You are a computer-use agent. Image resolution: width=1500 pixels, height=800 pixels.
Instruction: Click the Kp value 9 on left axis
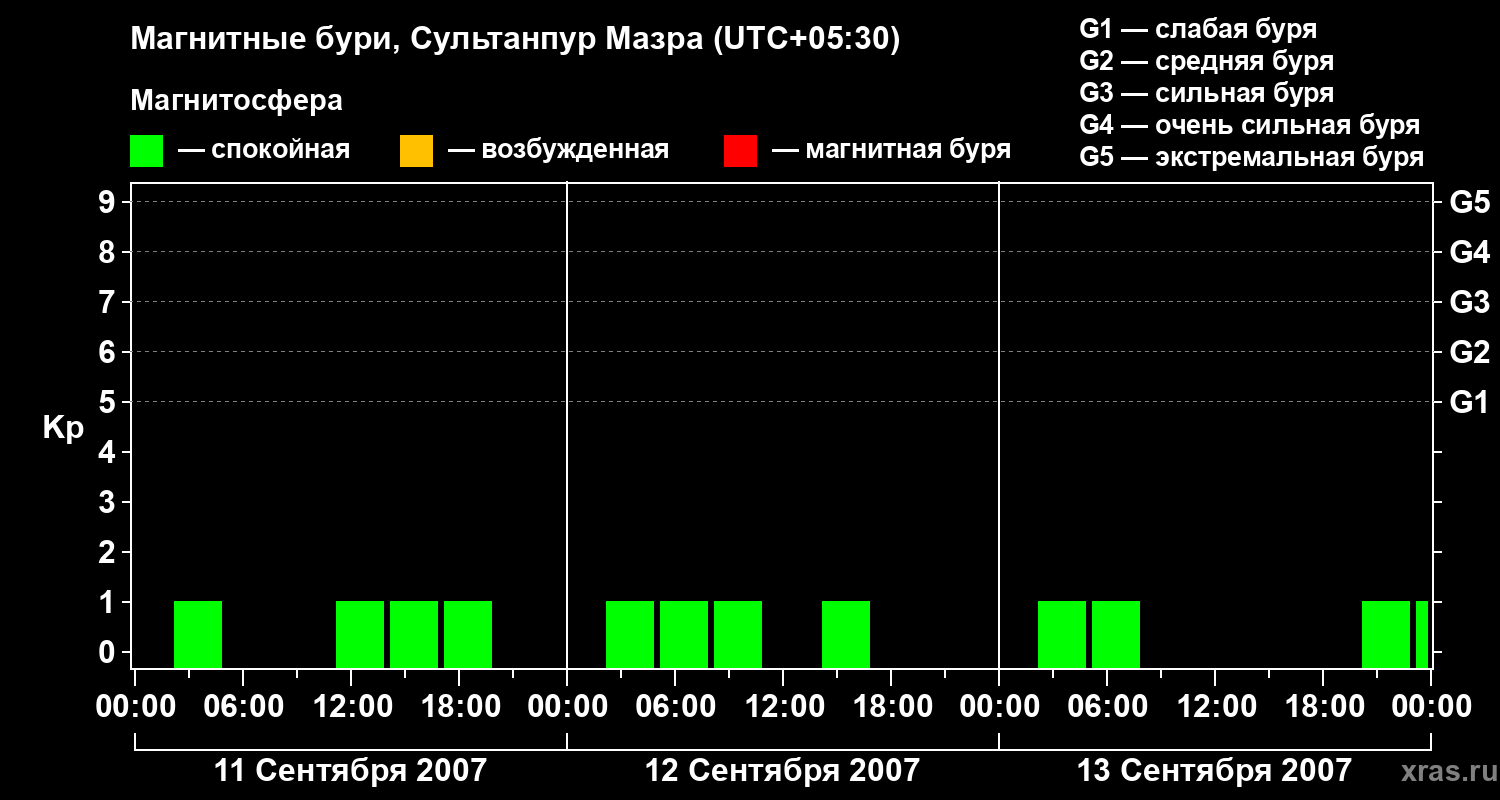pos(109,202)
